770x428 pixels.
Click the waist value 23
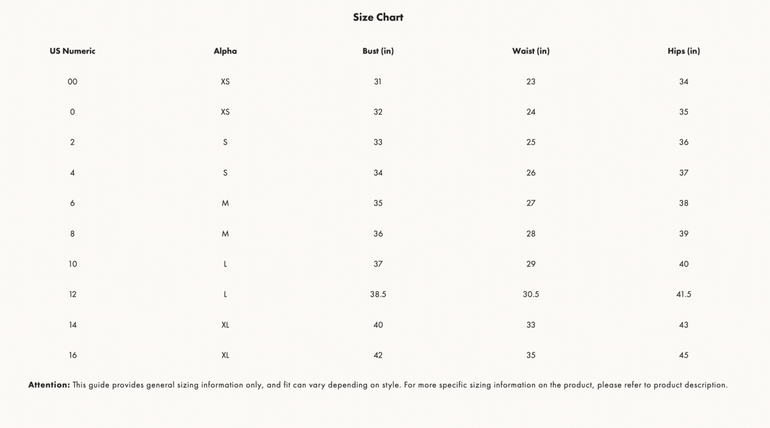[x=531, y=82]
